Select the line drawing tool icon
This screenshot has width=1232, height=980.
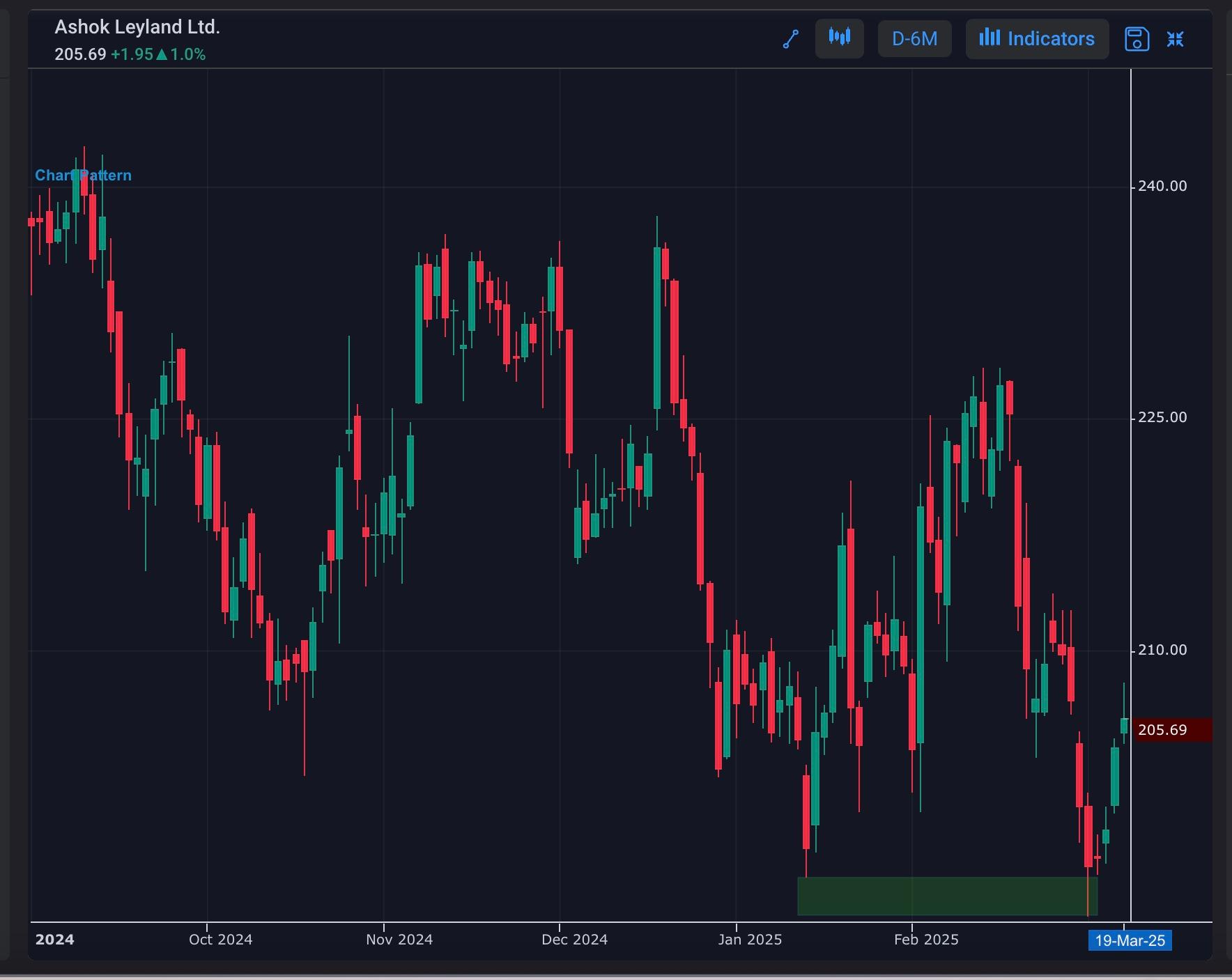pyautogui.click(x=790, y=39)
